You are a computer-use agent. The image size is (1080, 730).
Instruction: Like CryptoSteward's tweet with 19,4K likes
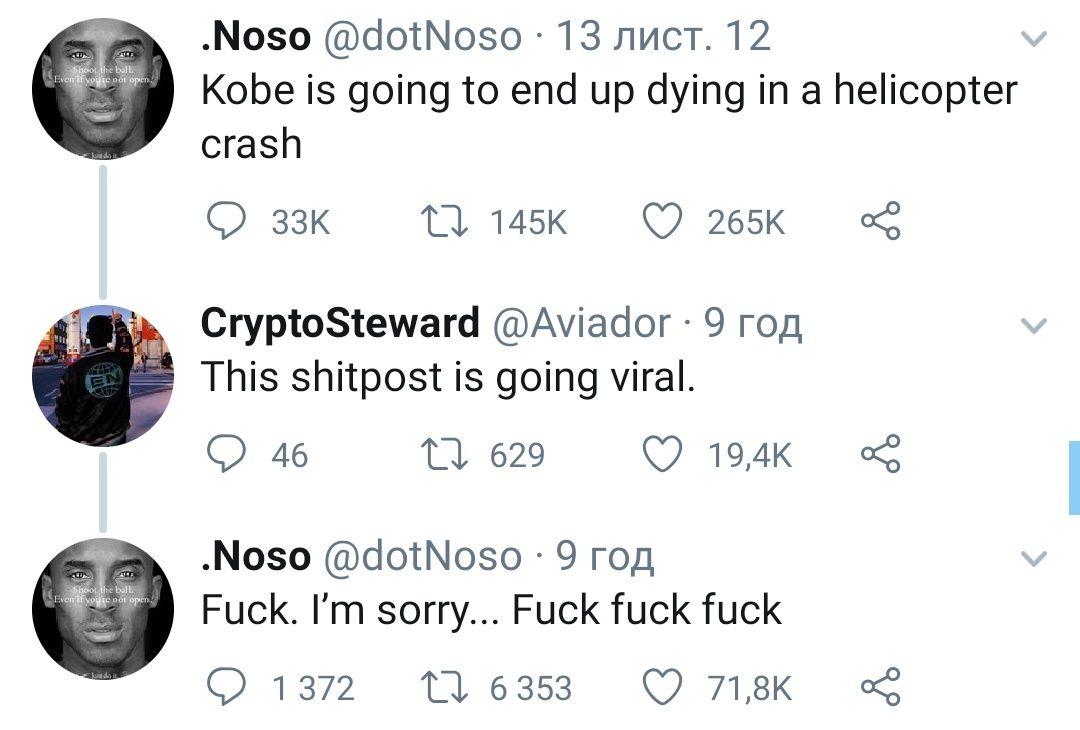[662, 454]
